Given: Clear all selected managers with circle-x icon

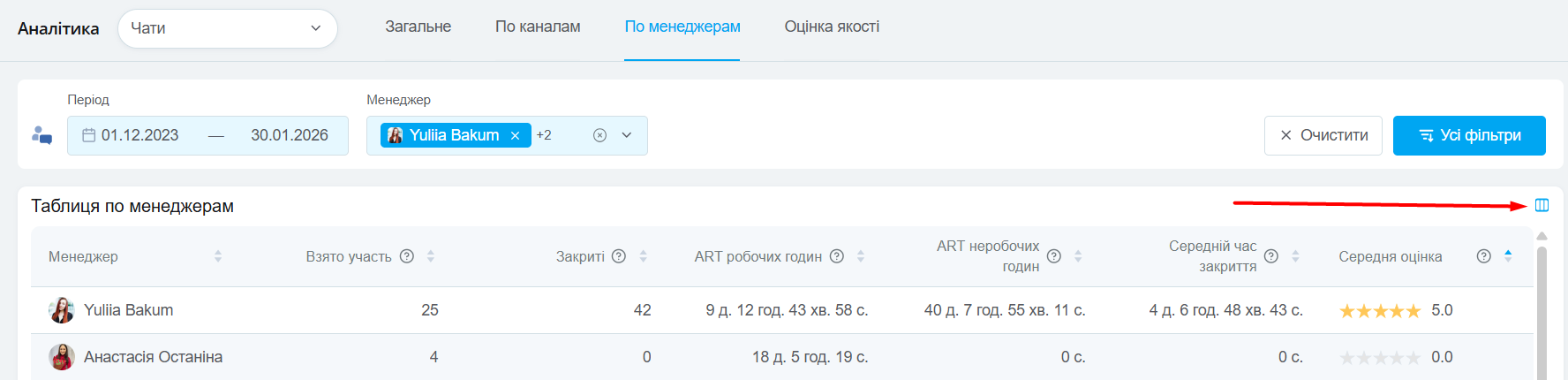Looking at the screenshot, I should pyautogui.click(x=599, y=135).
